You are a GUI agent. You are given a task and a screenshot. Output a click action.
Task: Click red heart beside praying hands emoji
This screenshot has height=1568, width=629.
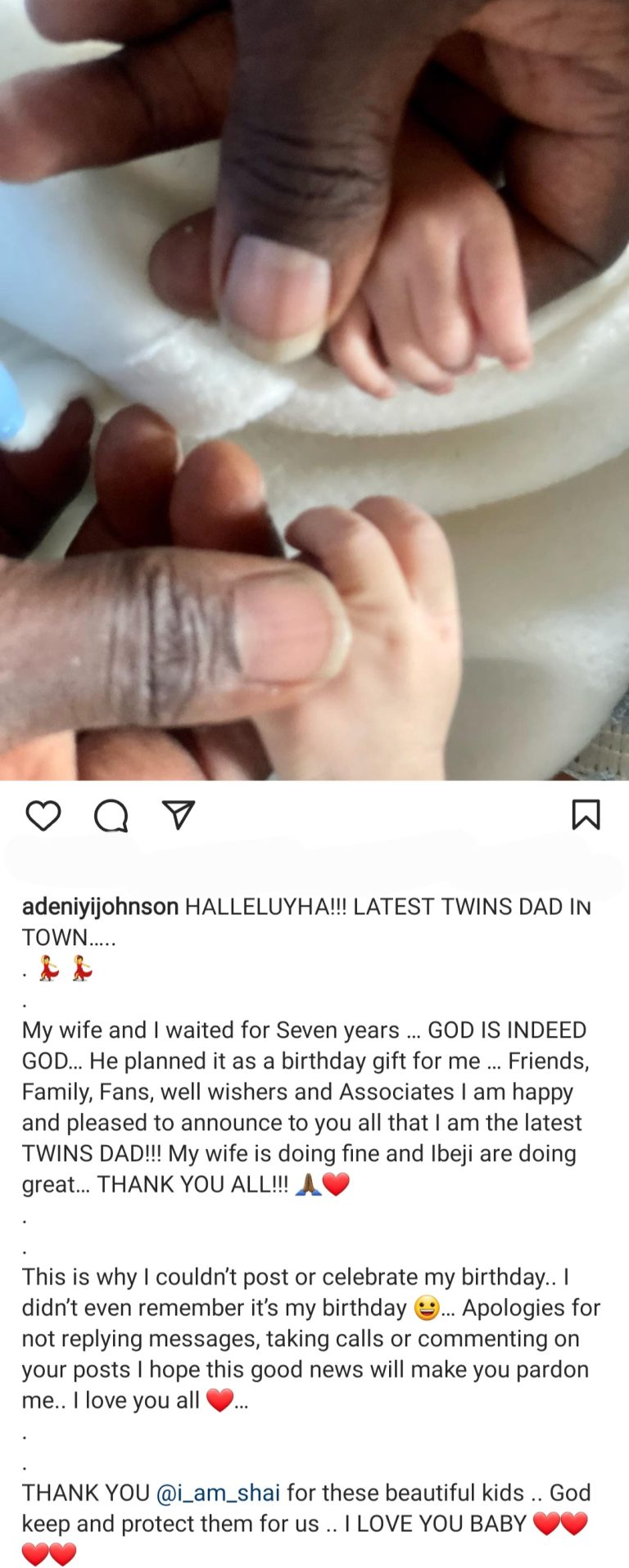pyautogui.click(x=337, y=1184)
